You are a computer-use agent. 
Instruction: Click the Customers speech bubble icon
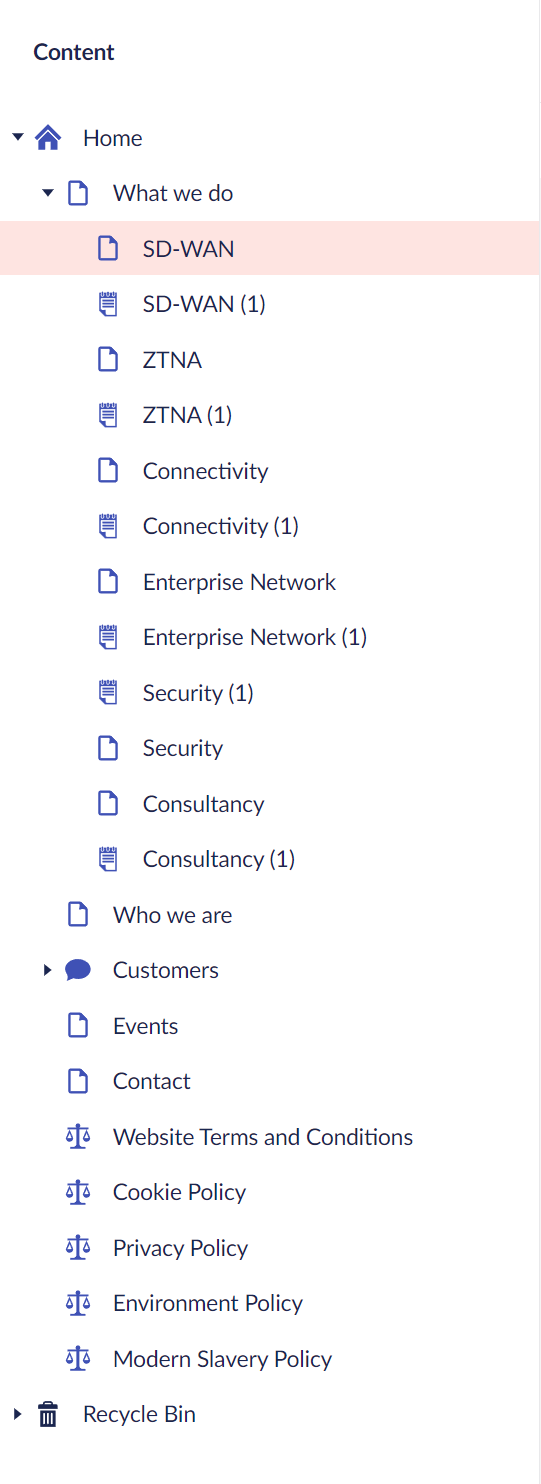pos(78,970)
